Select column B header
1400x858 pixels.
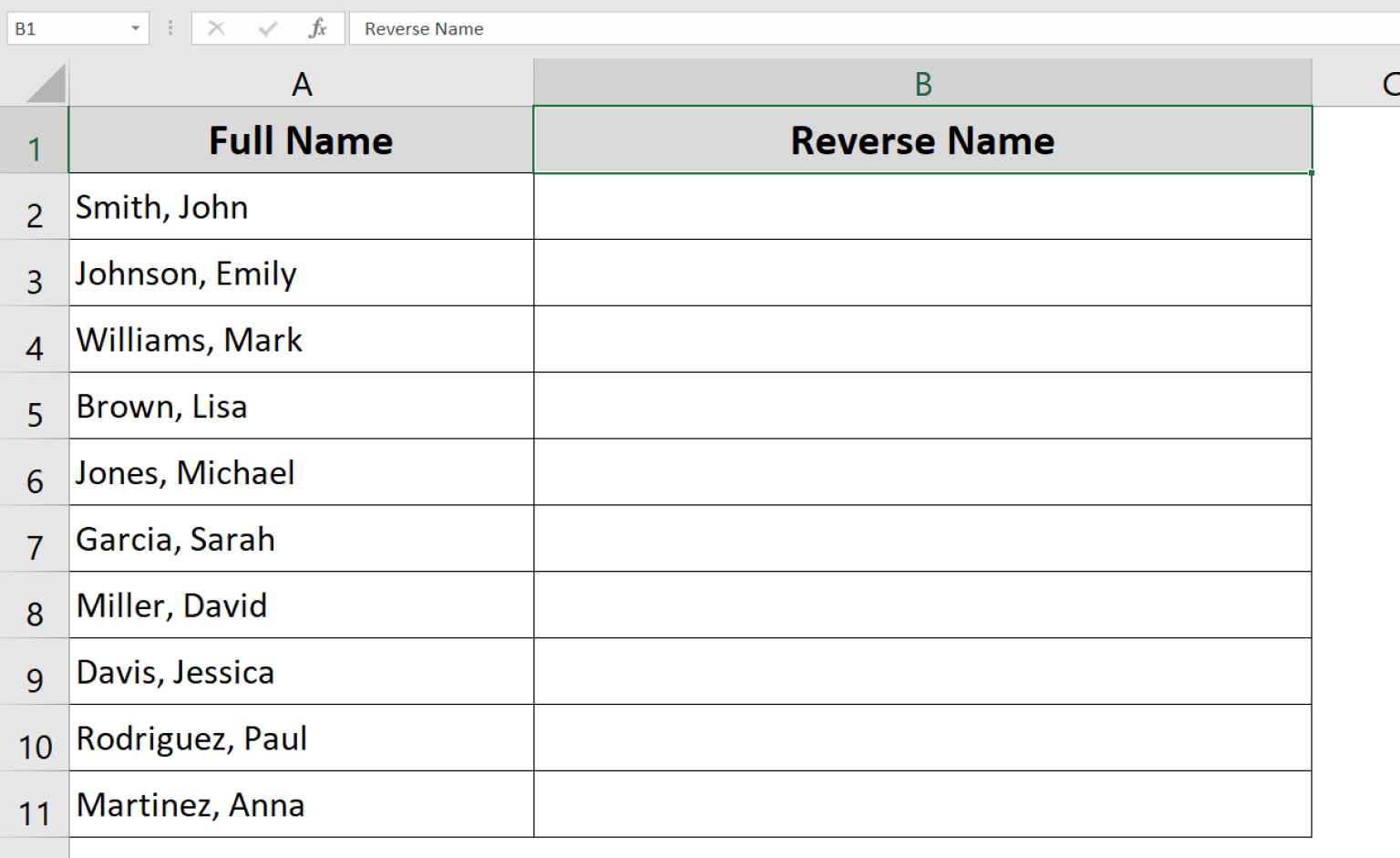coord(922,84)
